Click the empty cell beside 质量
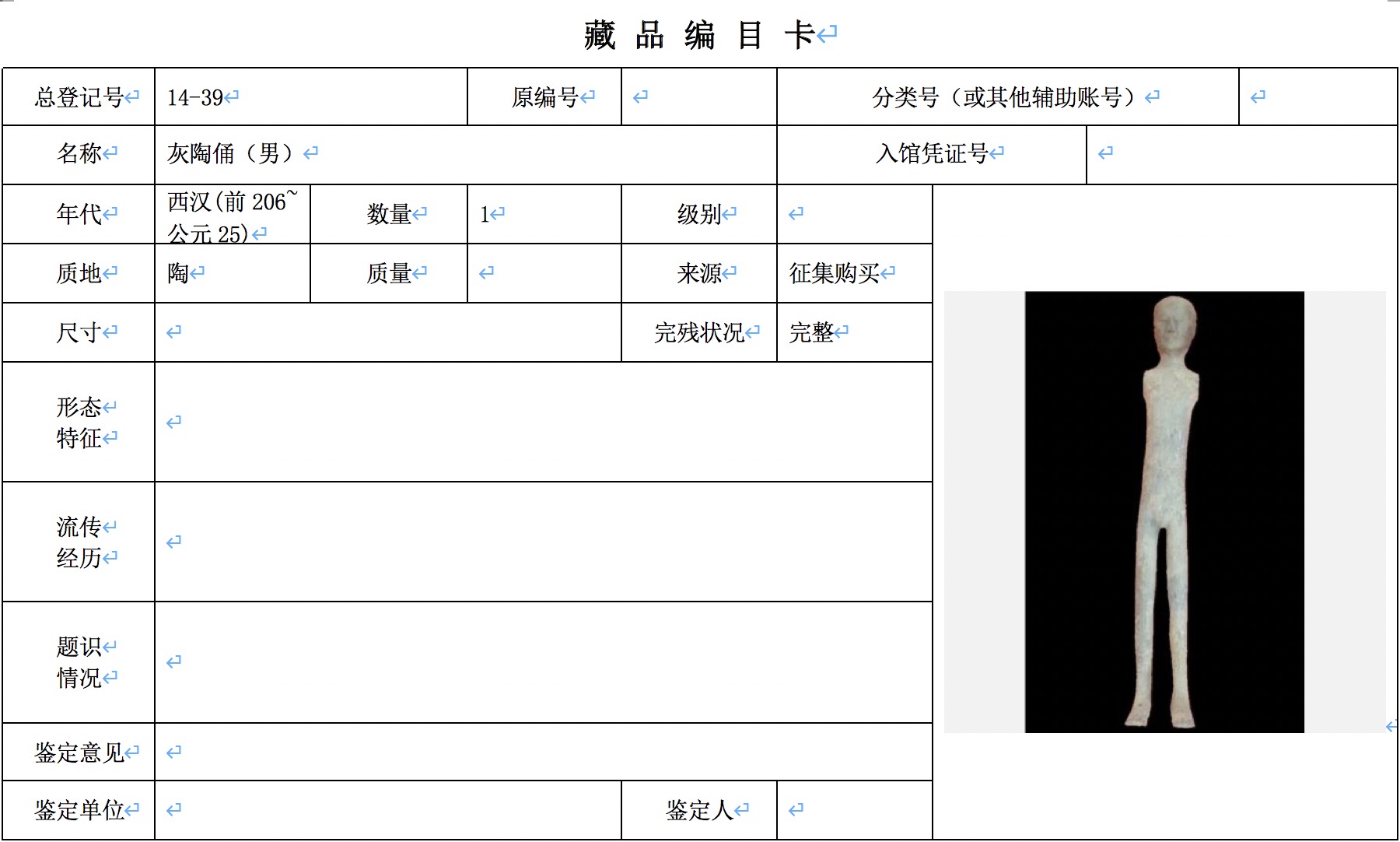The height and width of the screenshot is (842, 1400). click(544, 273)
